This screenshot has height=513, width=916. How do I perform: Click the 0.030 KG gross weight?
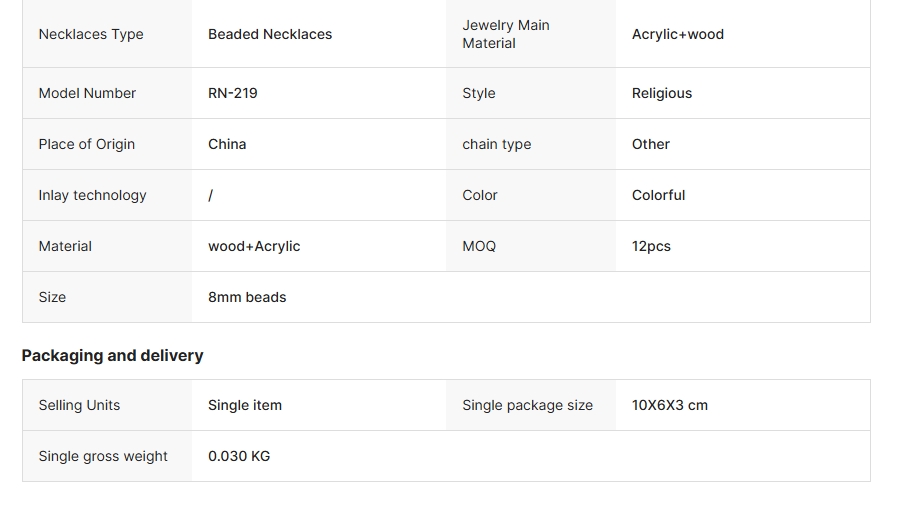(239, 456)
